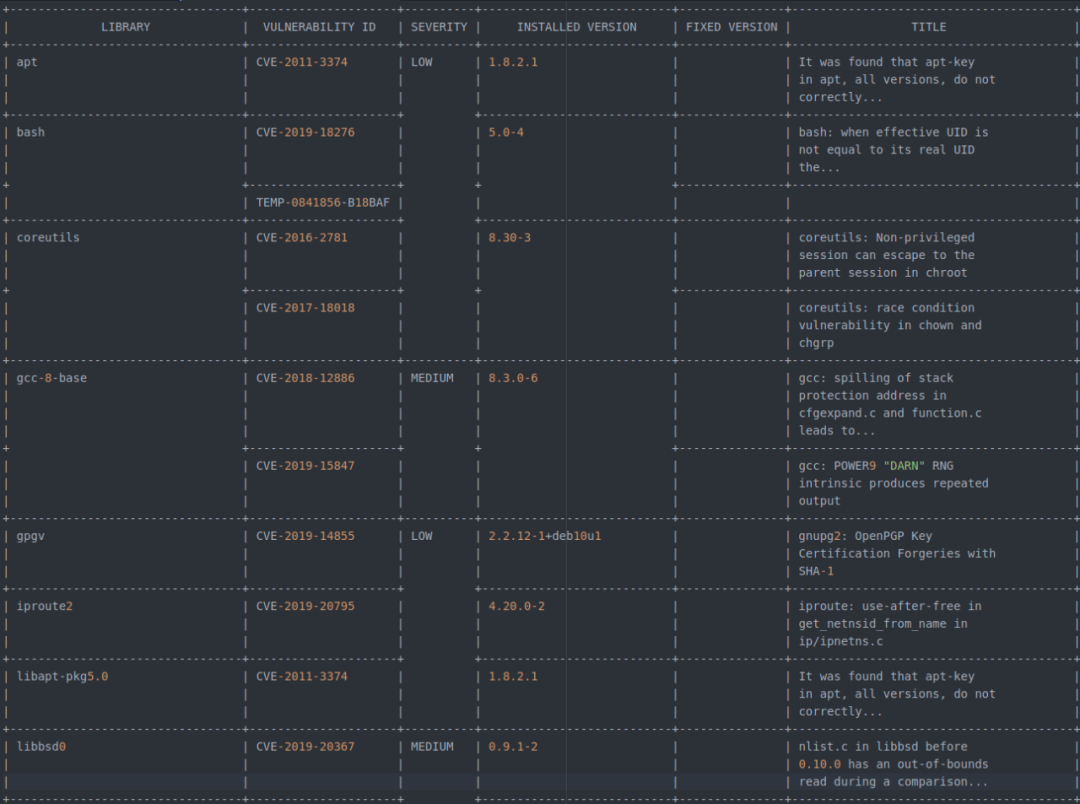
Task: Click version 1.8.2.1 in the apt row
Action: [513, 62]
